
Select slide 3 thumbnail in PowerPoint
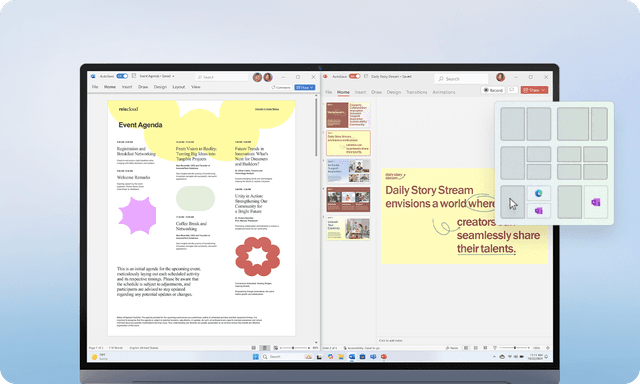[348, 171]
